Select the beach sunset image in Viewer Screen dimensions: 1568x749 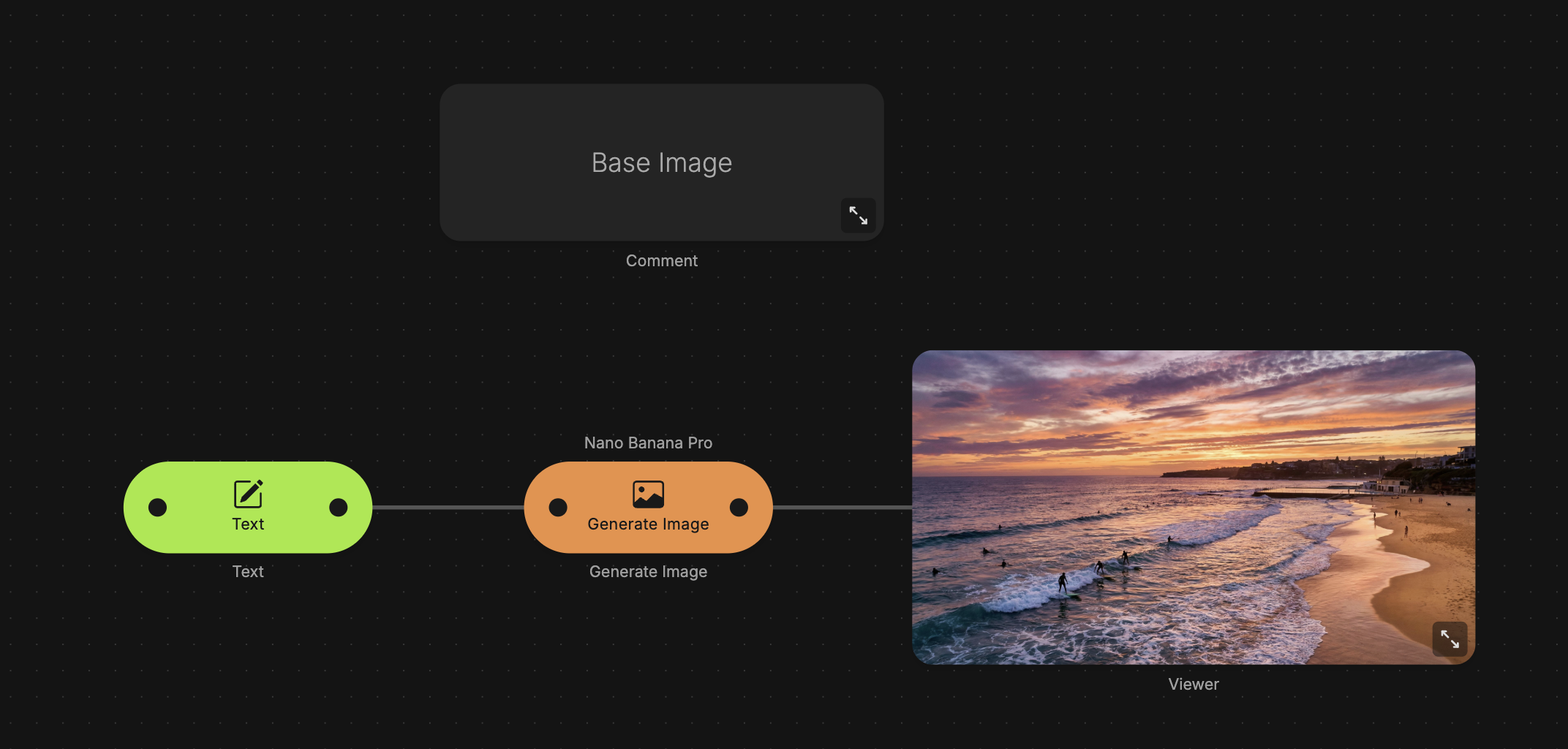click(x=1192, y=507)
